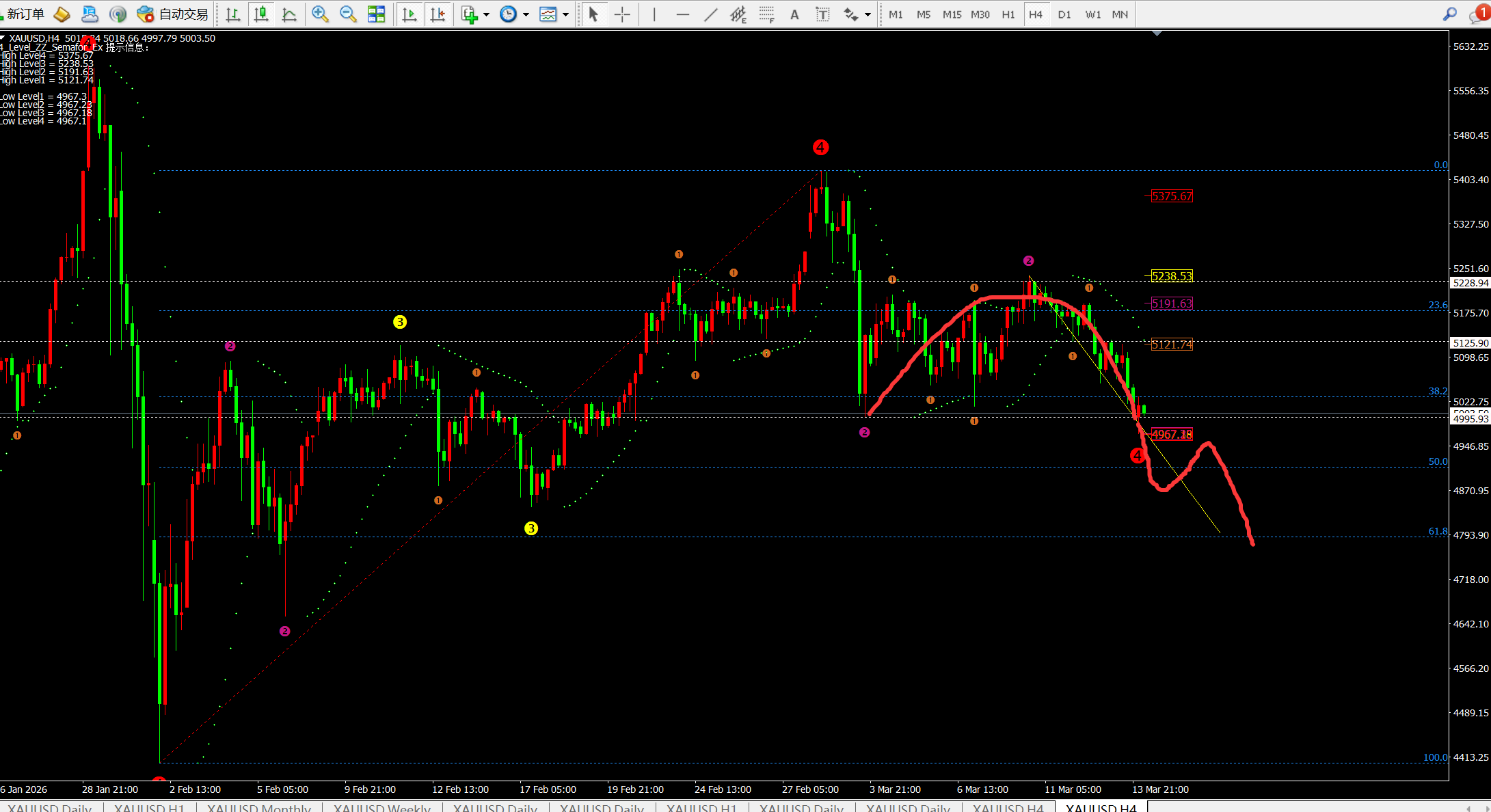The image size is (1491, 812).
Task: Switch to XAUUSD Weekly tab
Action: point(381,807)
